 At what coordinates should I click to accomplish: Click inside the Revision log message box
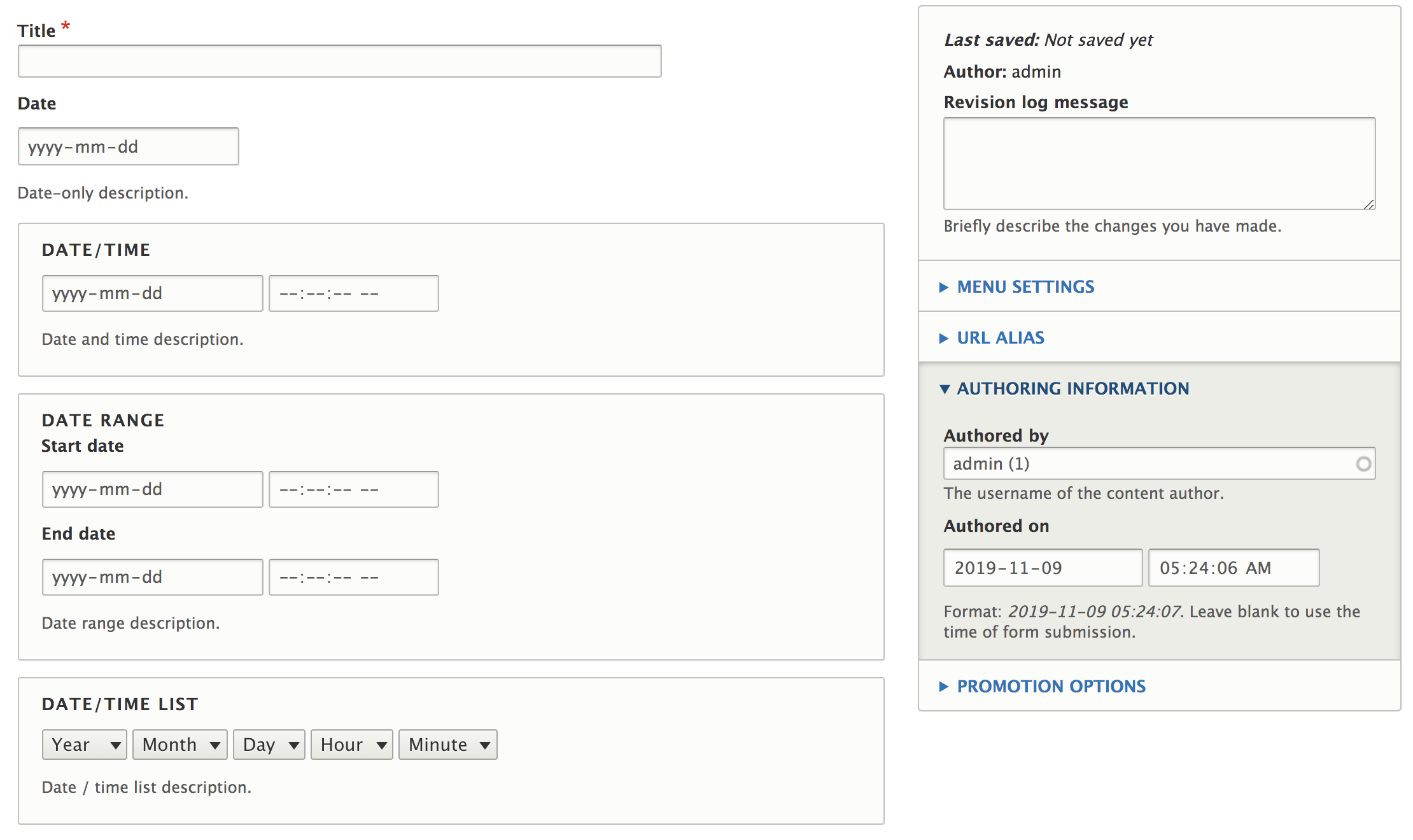pos(1158,163)
